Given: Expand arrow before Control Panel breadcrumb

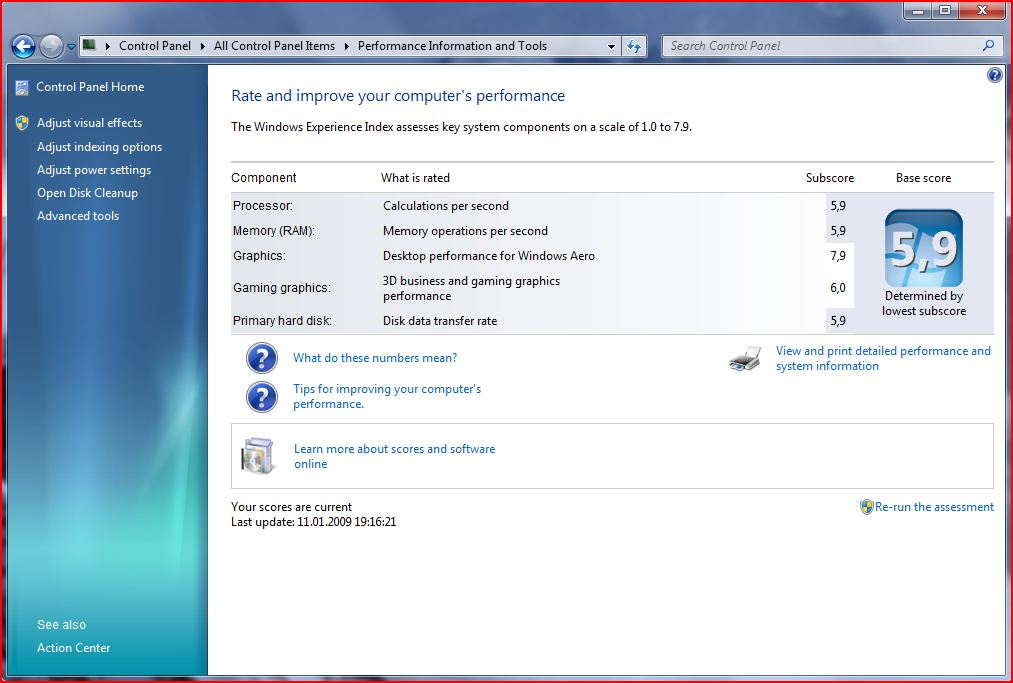Looking at the screenshot, I should point(107,47).
